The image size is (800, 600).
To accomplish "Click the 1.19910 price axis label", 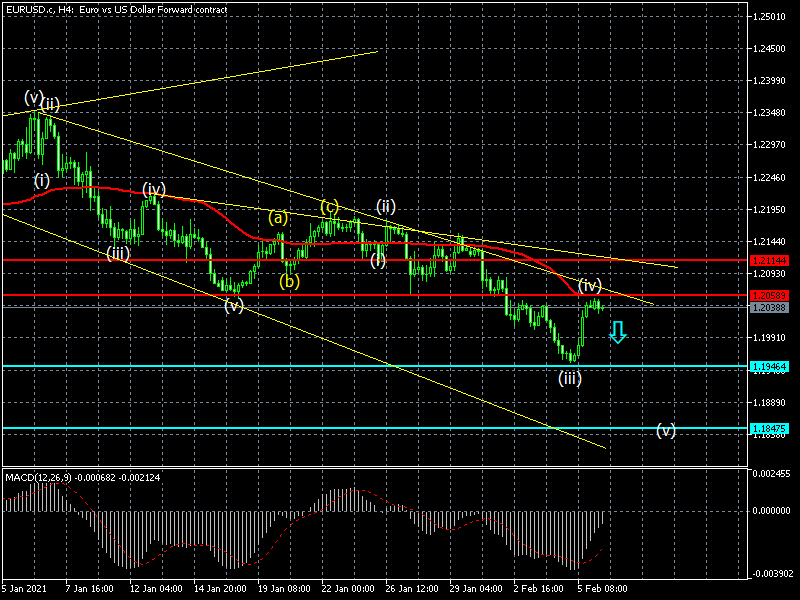I will [769, 338].
